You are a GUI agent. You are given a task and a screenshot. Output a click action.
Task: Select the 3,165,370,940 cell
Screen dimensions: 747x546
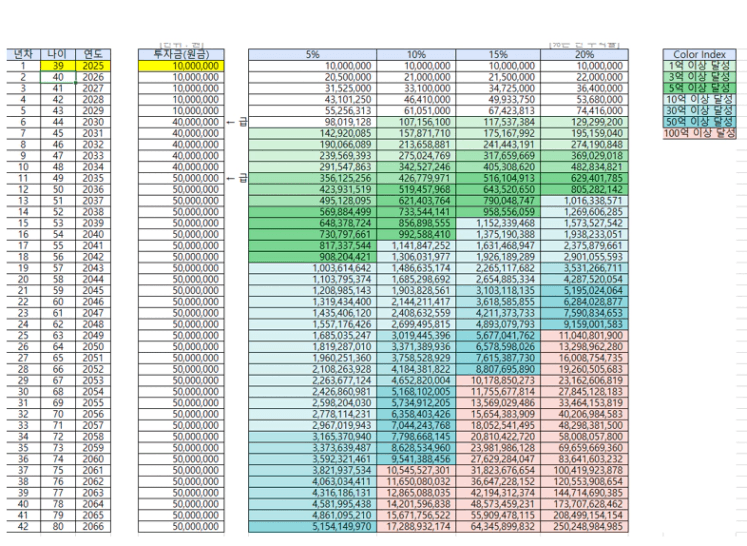pos(312,436)
